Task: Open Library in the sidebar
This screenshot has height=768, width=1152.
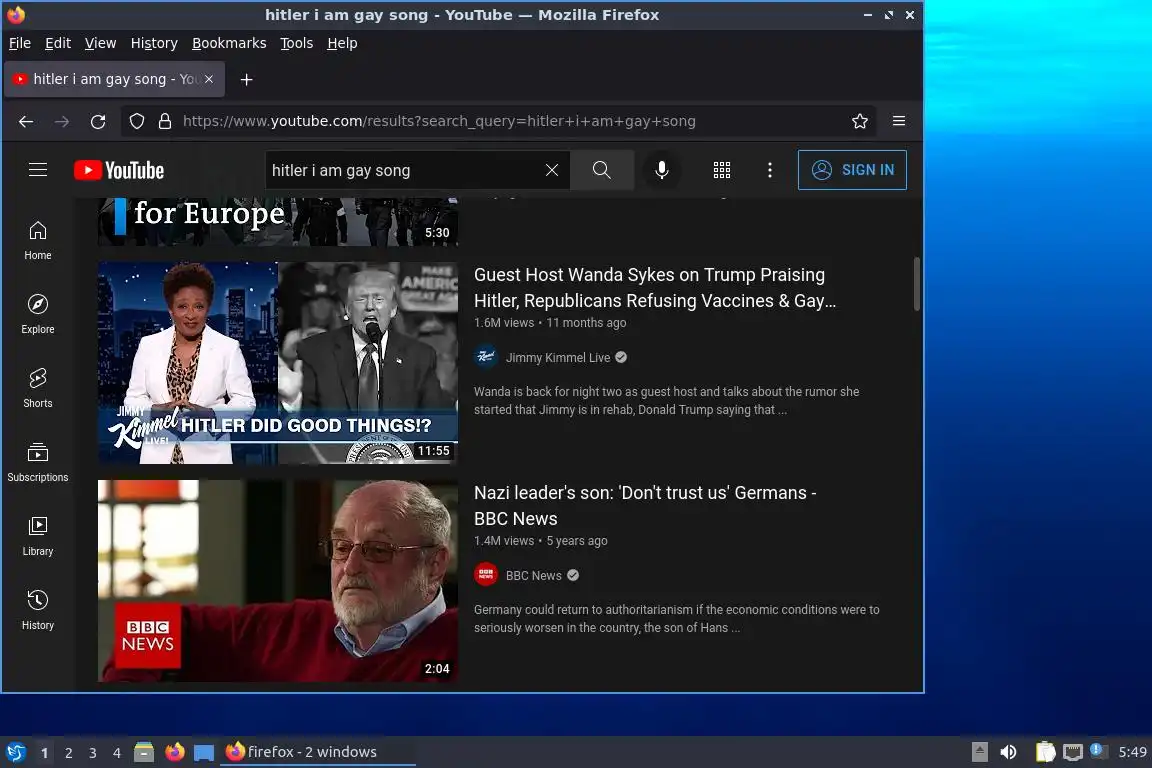Action: [x=37, y=536]
